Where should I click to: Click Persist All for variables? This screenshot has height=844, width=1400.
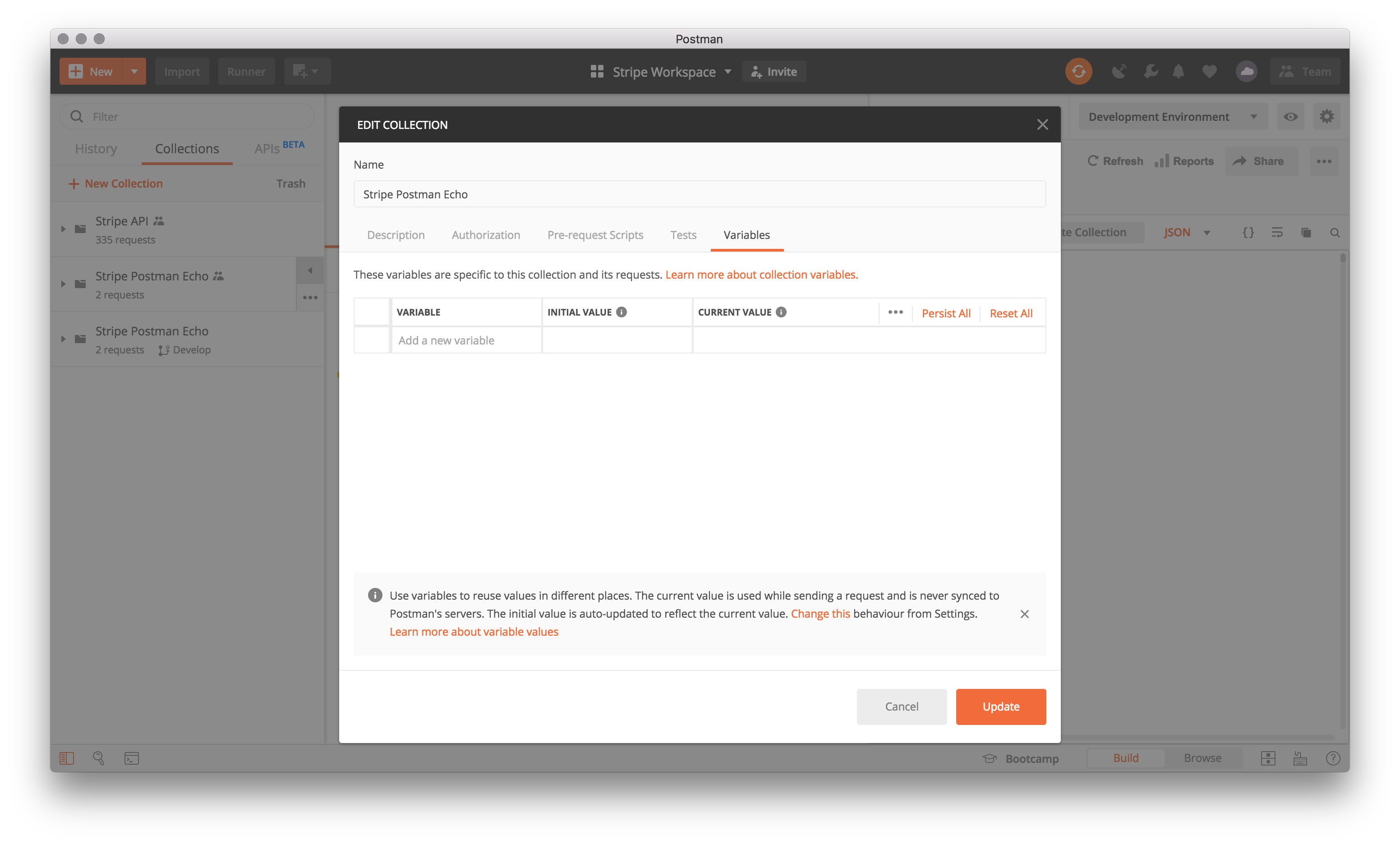tap(946, 313)
